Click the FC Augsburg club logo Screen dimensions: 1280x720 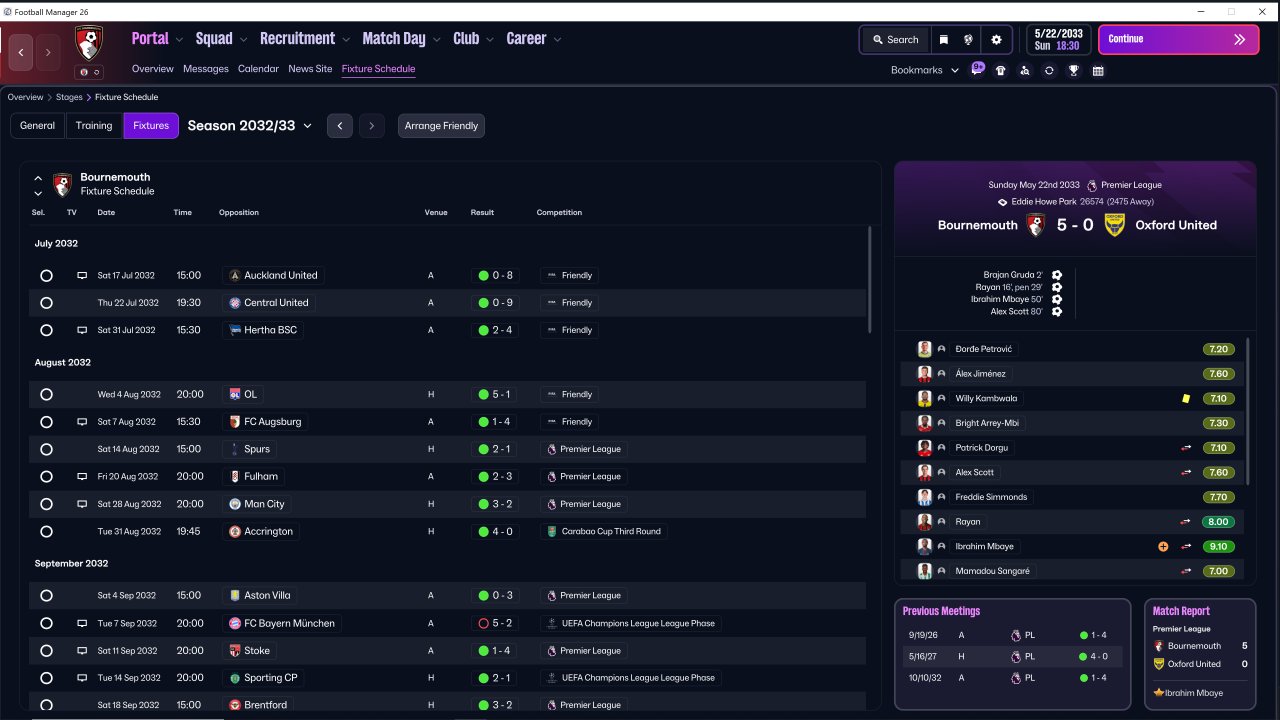pyautogui.click(x=234, y=422)
